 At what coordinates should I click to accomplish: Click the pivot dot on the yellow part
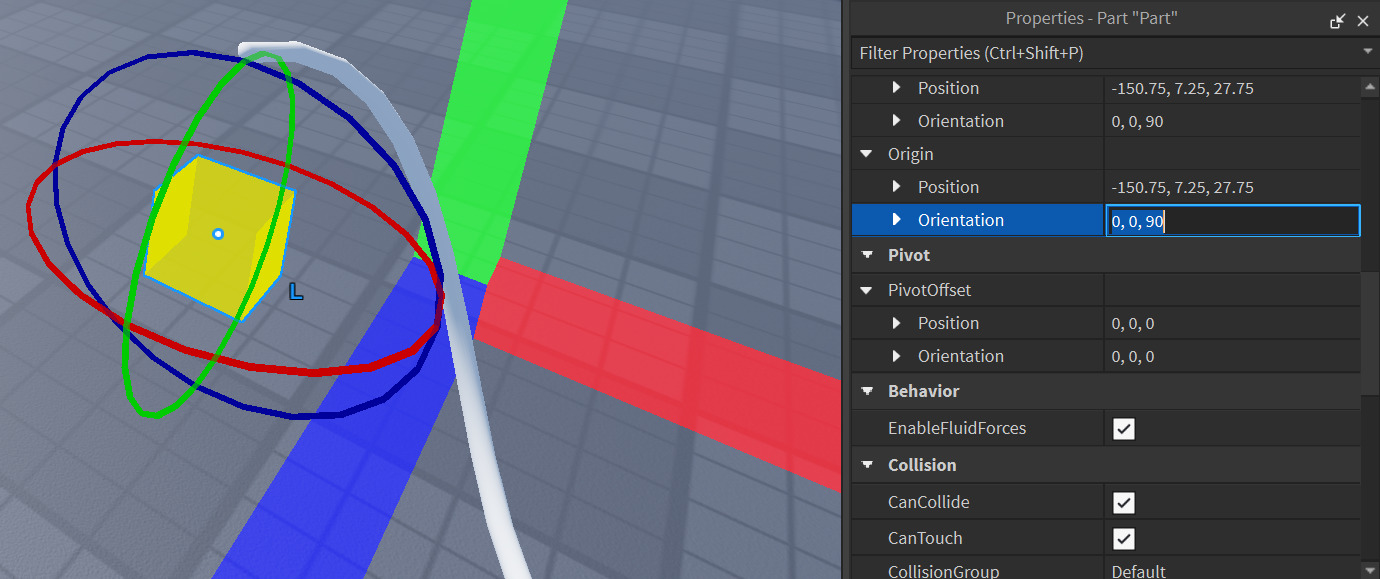click(x=218, y=234)
